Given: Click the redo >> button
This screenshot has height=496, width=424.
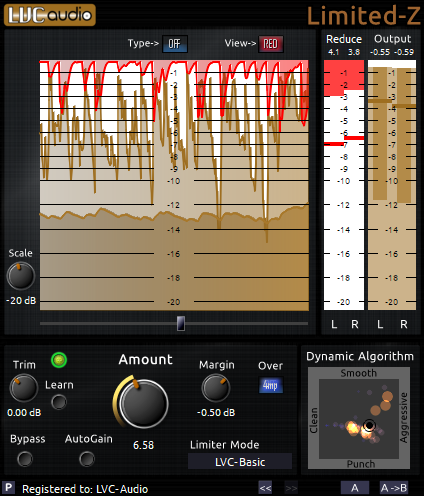Looking at the screenshot, I should 291,488.
